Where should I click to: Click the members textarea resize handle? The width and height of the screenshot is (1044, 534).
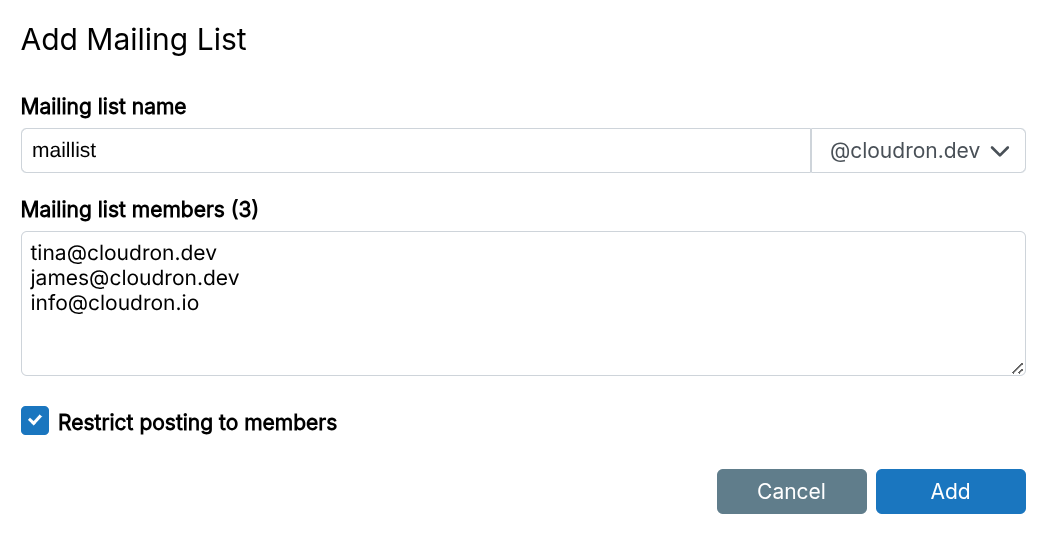tap(1017, 368)
